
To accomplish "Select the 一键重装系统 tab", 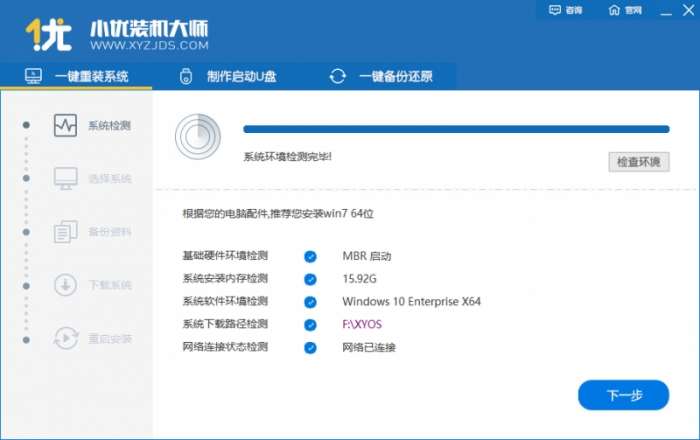I will 76,76.
